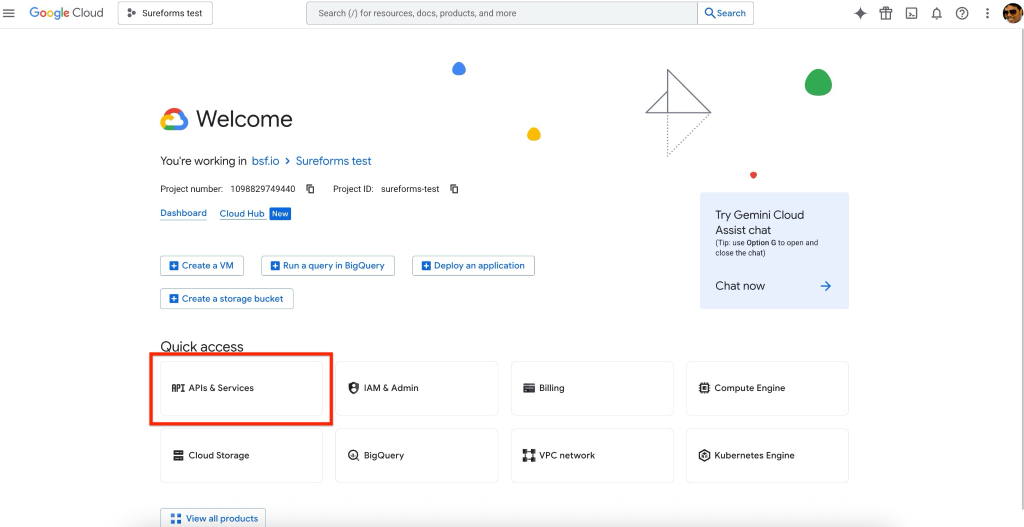Open Billing quick access card
1024x527 pixels.
(x=592, y=388)
